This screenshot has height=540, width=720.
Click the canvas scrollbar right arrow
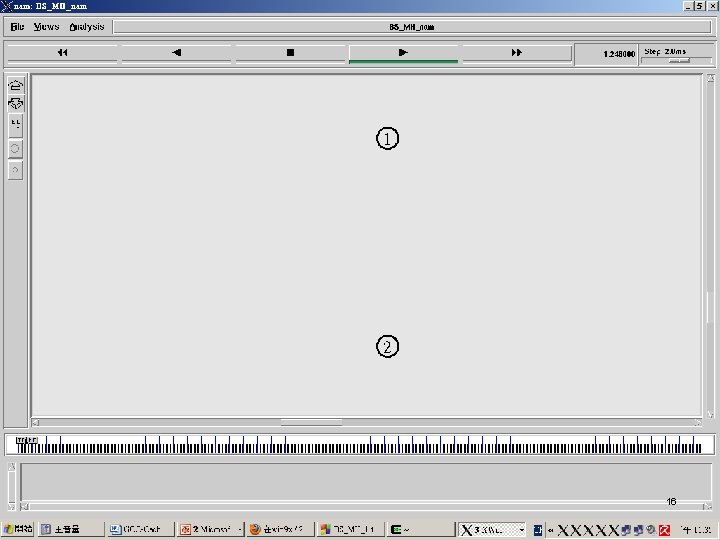point(697,422)
